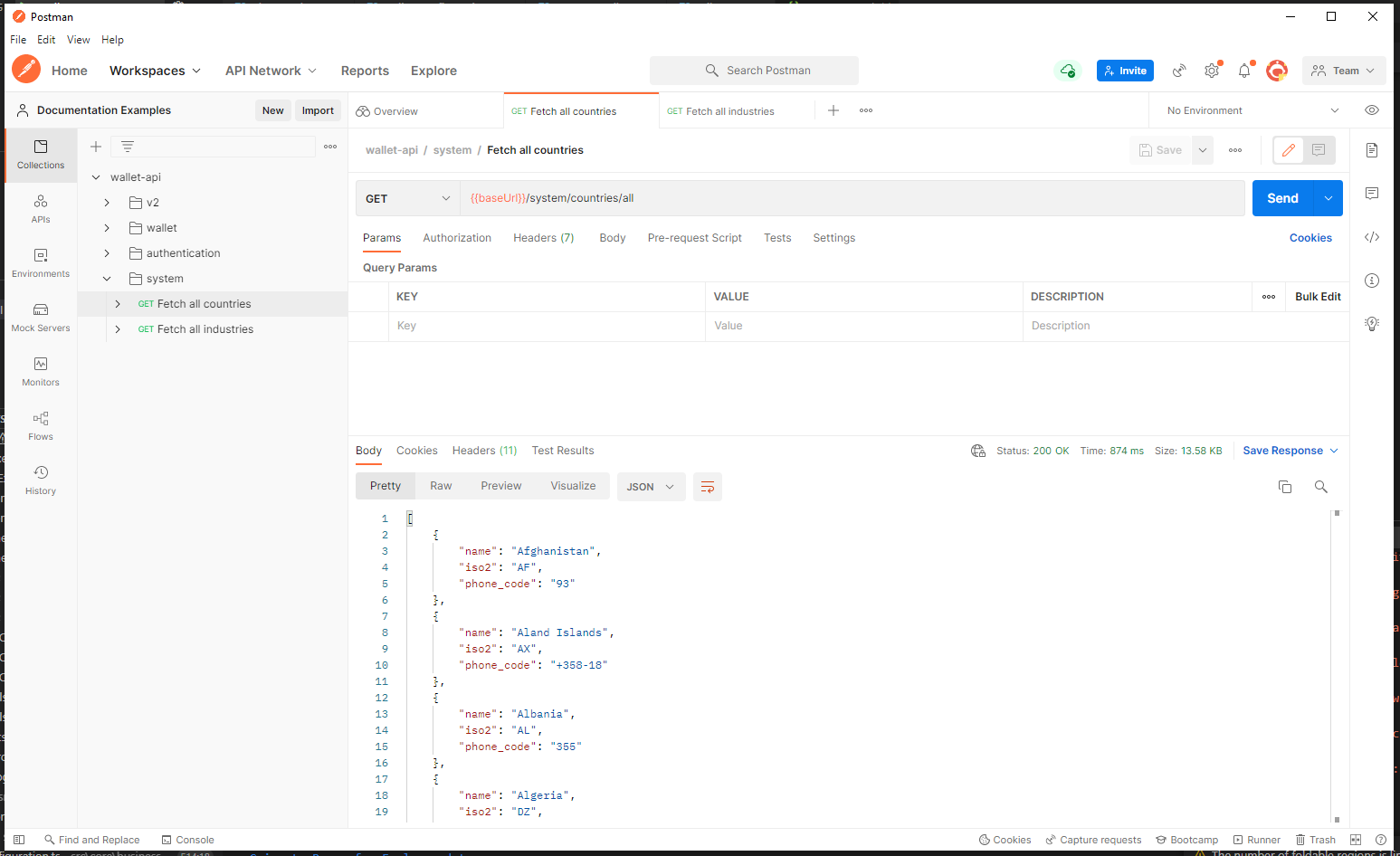Viewport: 1400px width, 856px height.
Task: Click the lightbulb related requests icon
Action: coord(1372,324)
